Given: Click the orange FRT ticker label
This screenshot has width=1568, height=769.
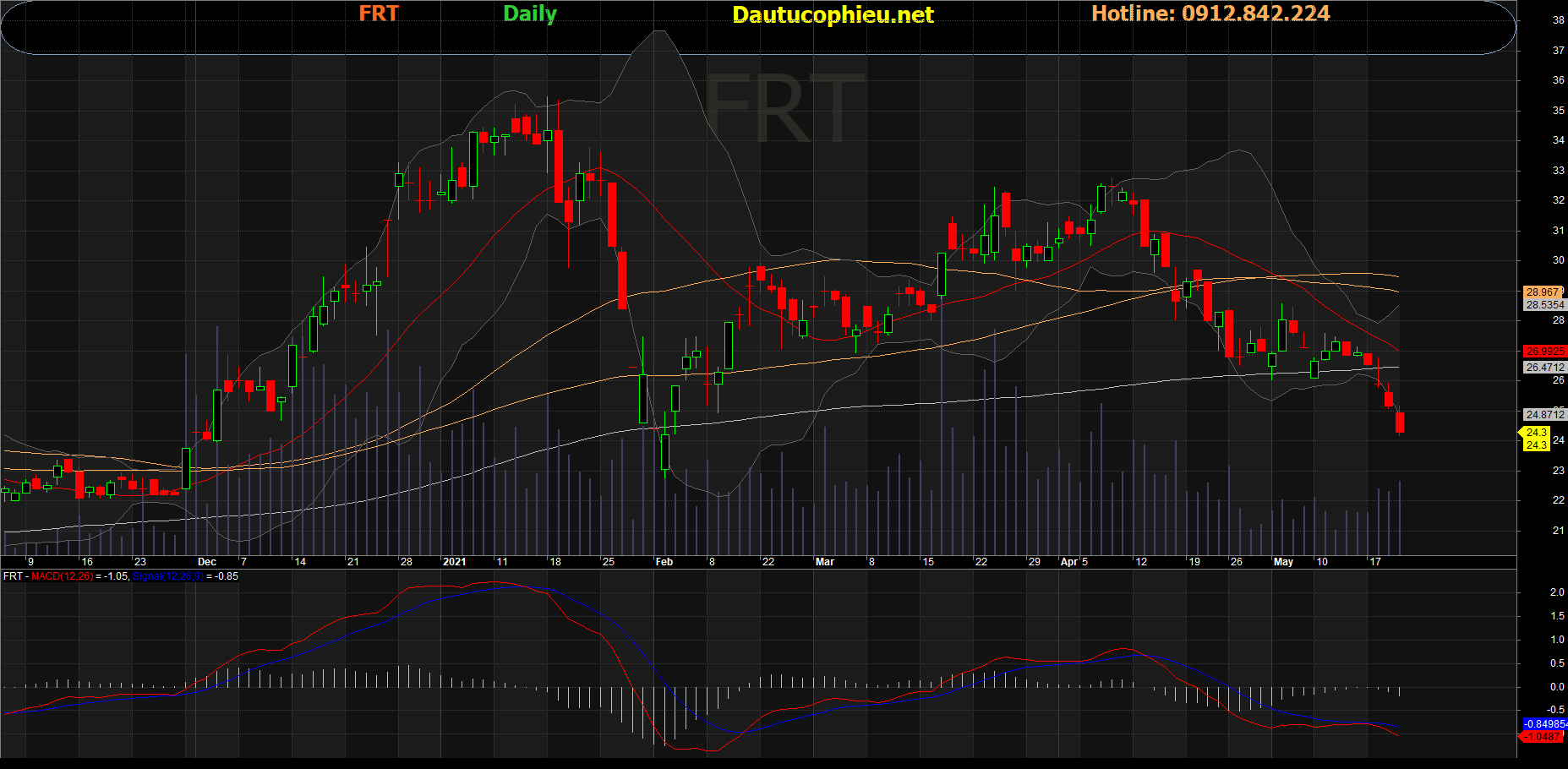Looking at the screenshot, I should pos(378,14).
